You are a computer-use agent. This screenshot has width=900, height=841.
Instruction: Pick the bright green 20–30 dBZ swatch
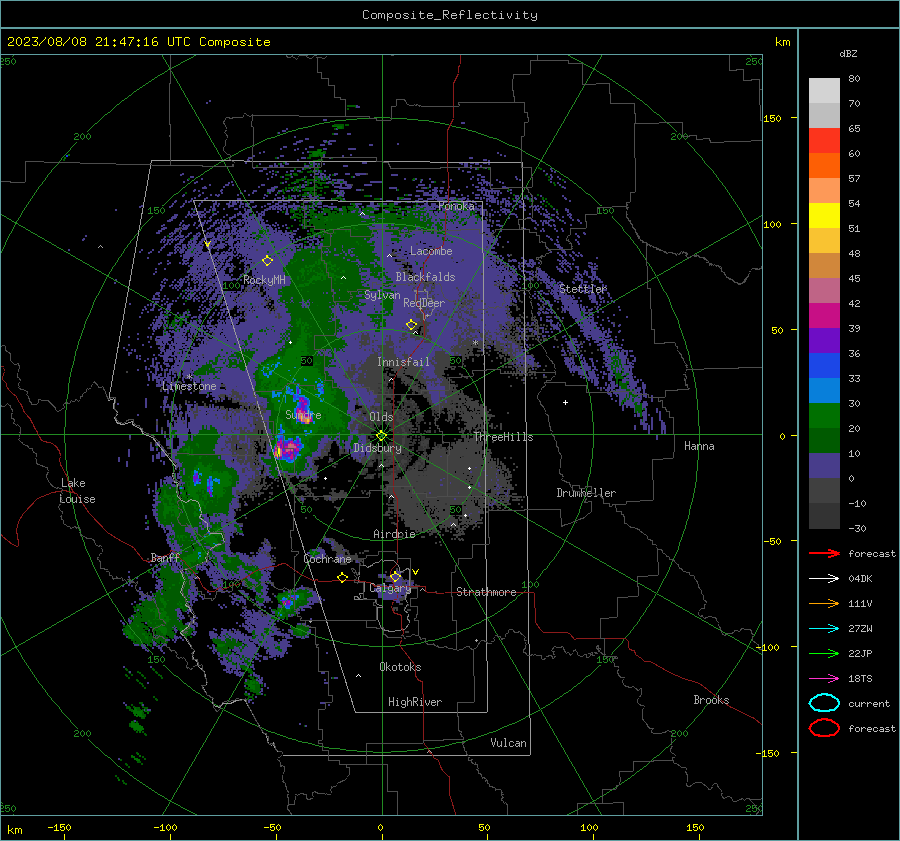(x=824, y=416)
